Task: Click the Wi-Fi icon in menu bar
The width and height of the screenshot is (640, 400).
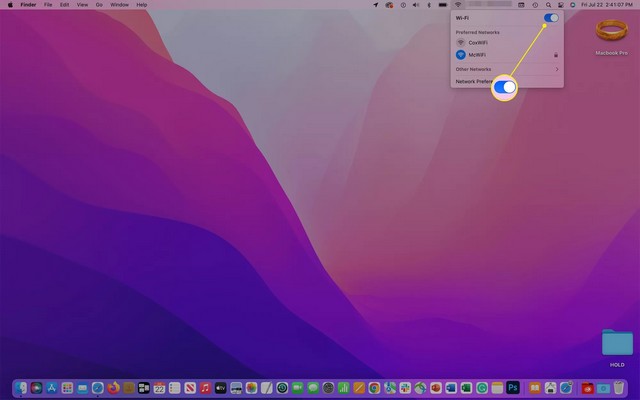Action: (458, 5)
